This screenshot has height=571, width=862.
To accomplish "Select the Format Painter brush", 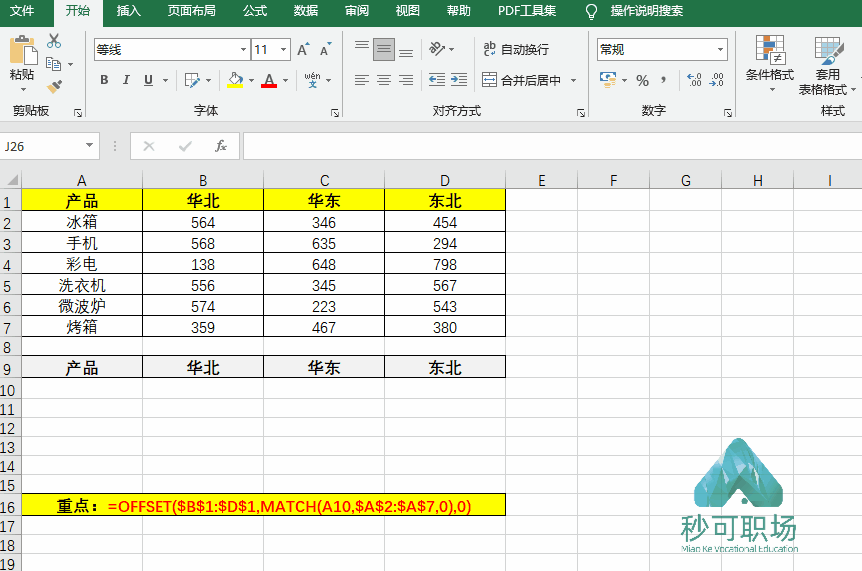I will click(x=54, y=86).
